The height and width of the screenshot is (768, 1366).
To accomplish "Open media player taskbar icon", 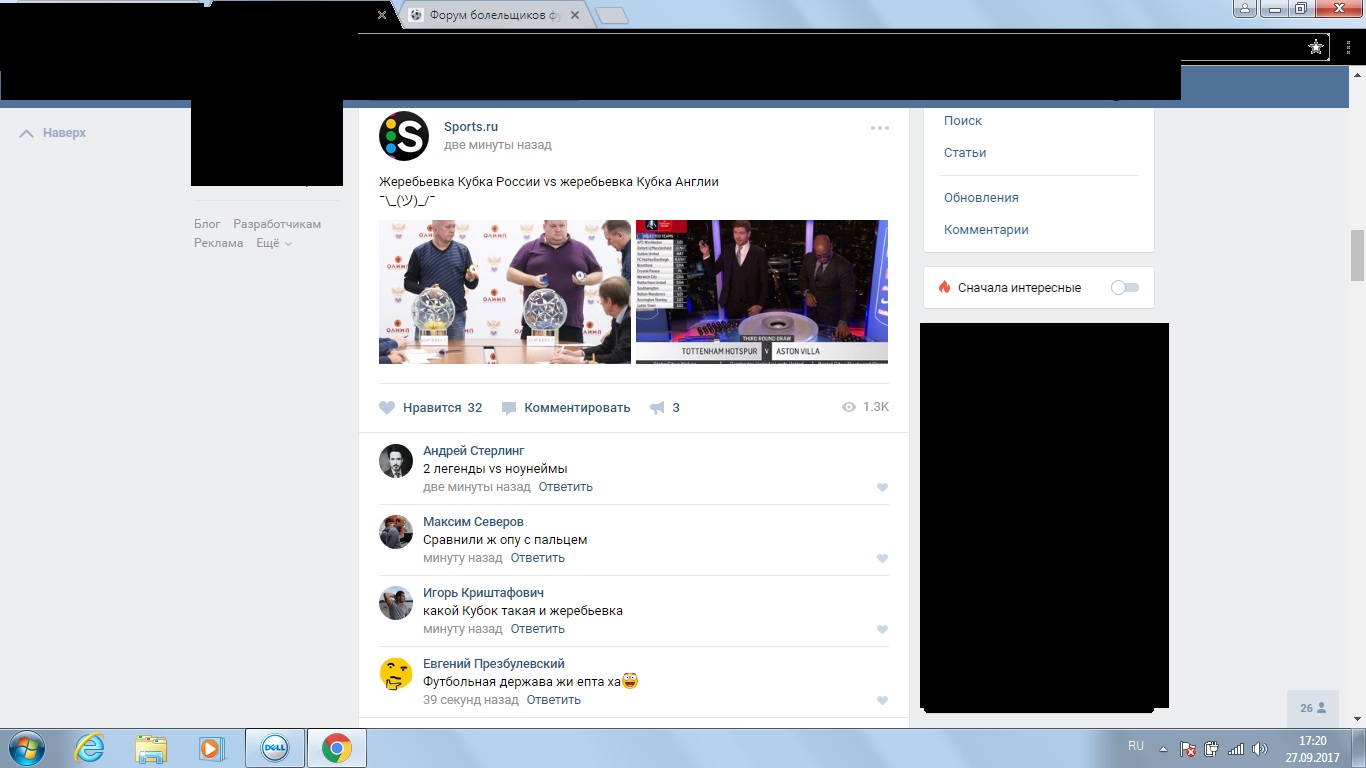I will coord(211,748).
